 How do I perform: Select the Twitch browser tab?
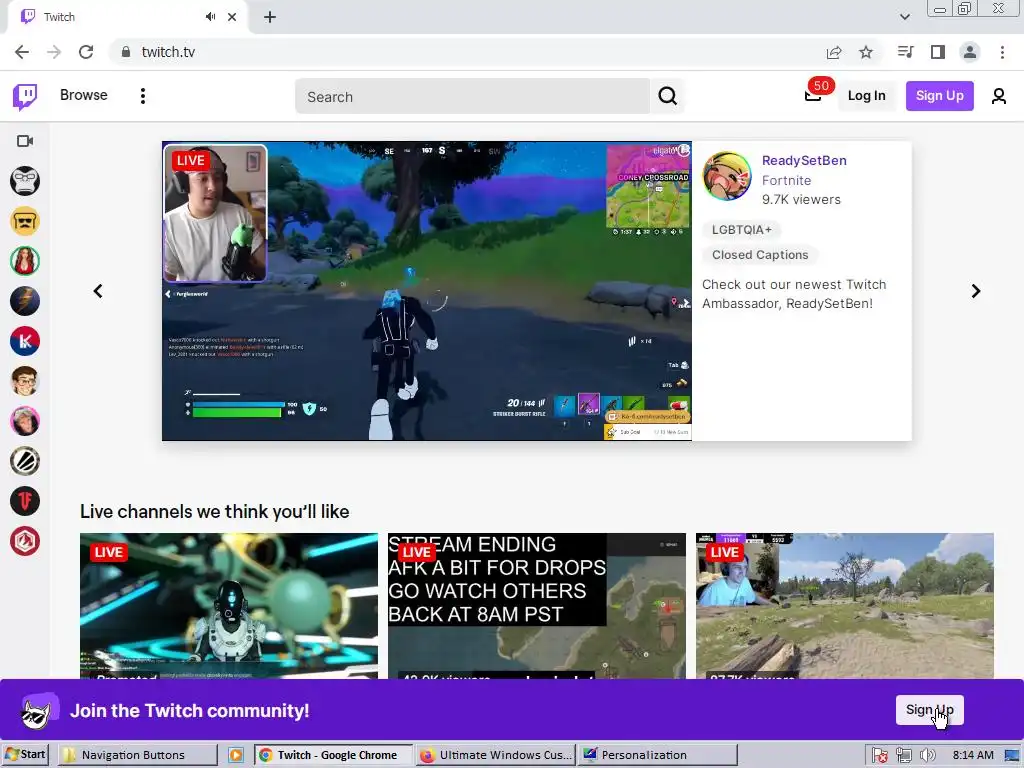click(x=127, y=18)
